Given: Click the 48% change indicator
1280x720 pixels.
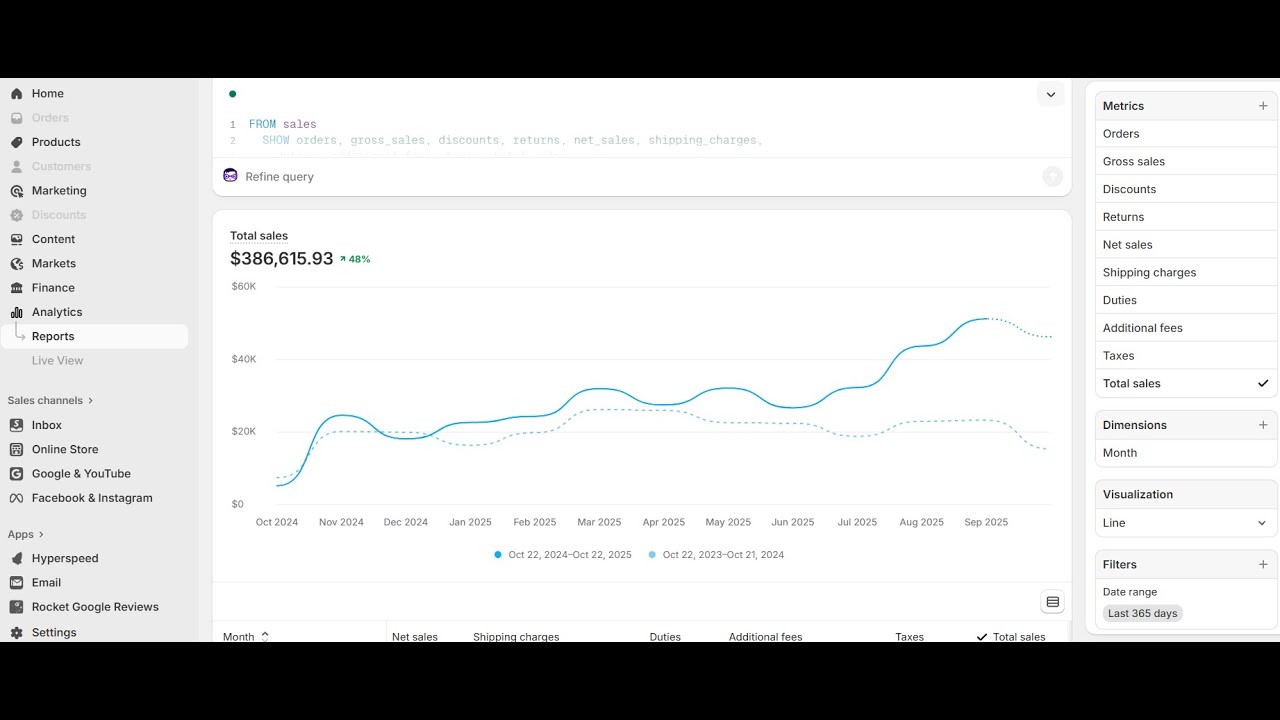Looking at the screenshot, I should click(355, 259).
